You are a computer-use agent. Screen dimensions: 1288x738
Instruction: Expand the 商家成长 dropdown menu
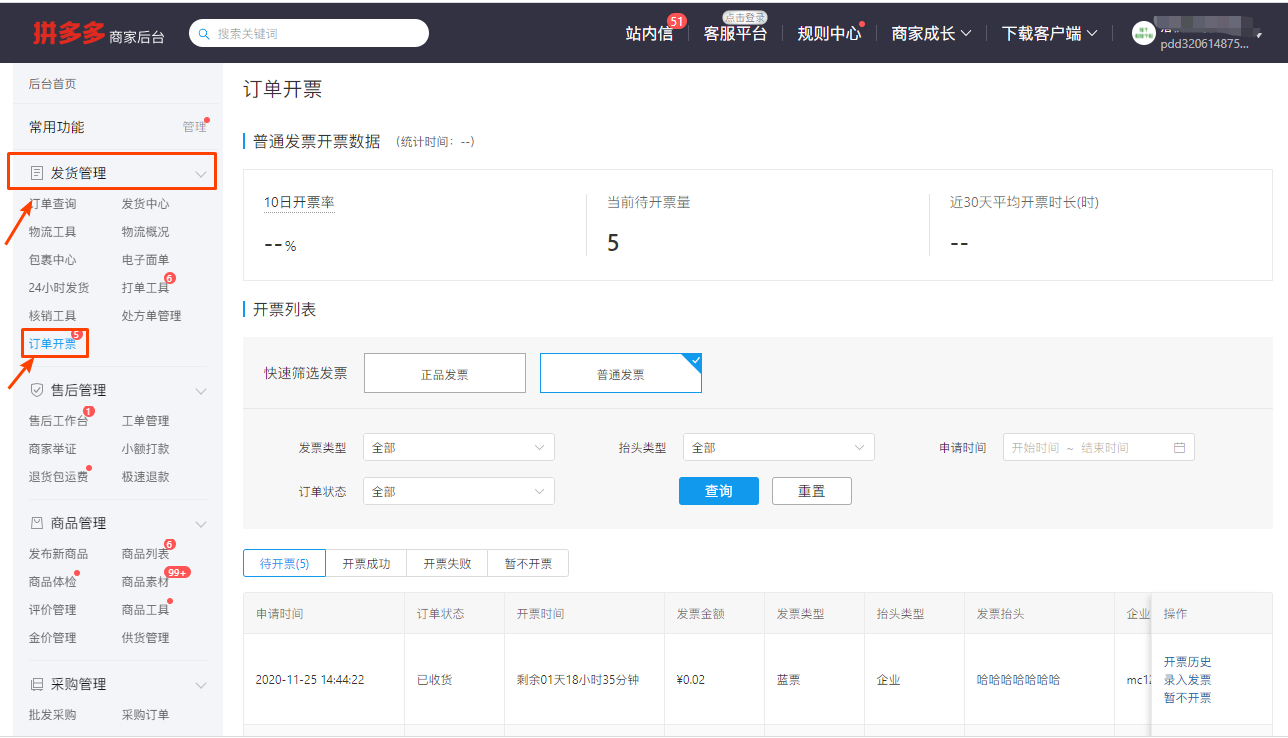931,33
